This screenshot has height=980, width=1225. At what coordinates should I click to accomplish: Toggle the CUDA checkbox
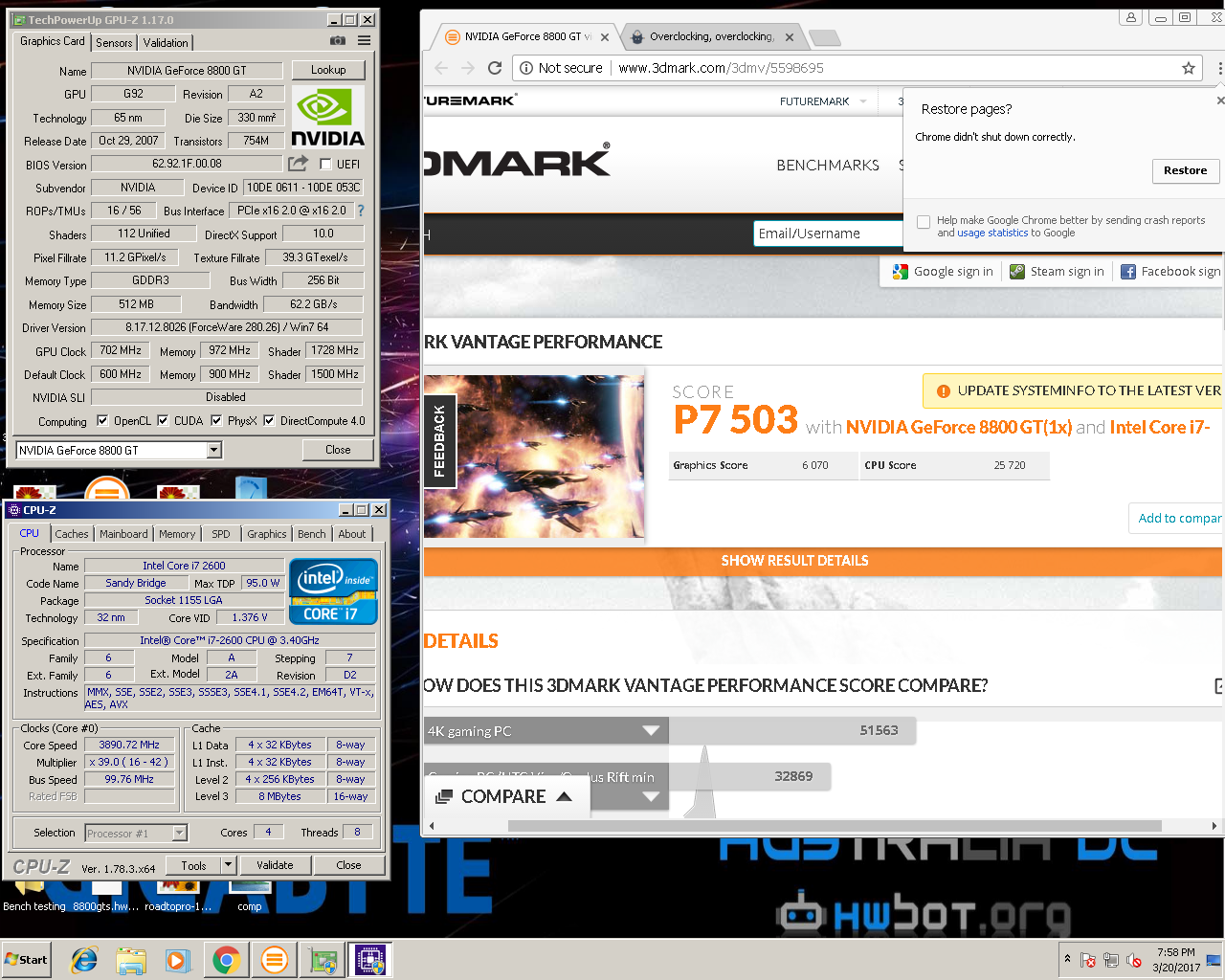(163, 420)
